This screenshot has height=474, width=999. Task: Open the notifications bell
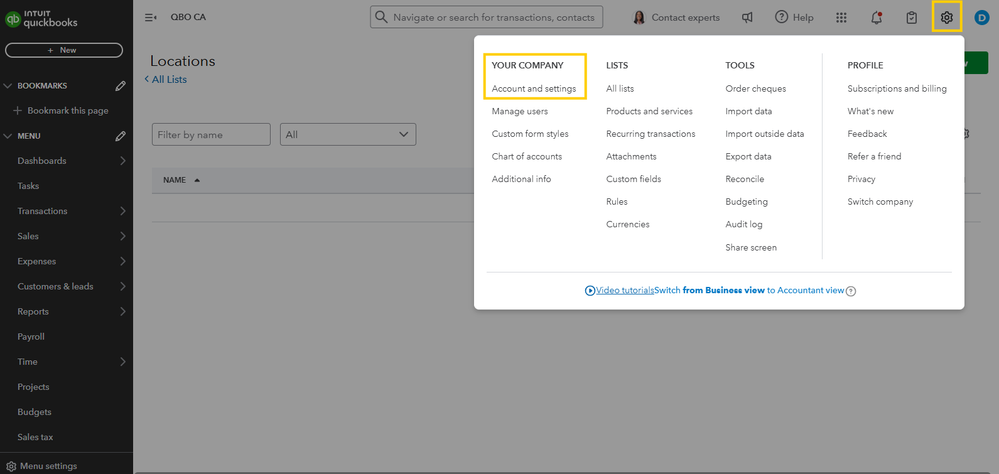tap(877, 18)
